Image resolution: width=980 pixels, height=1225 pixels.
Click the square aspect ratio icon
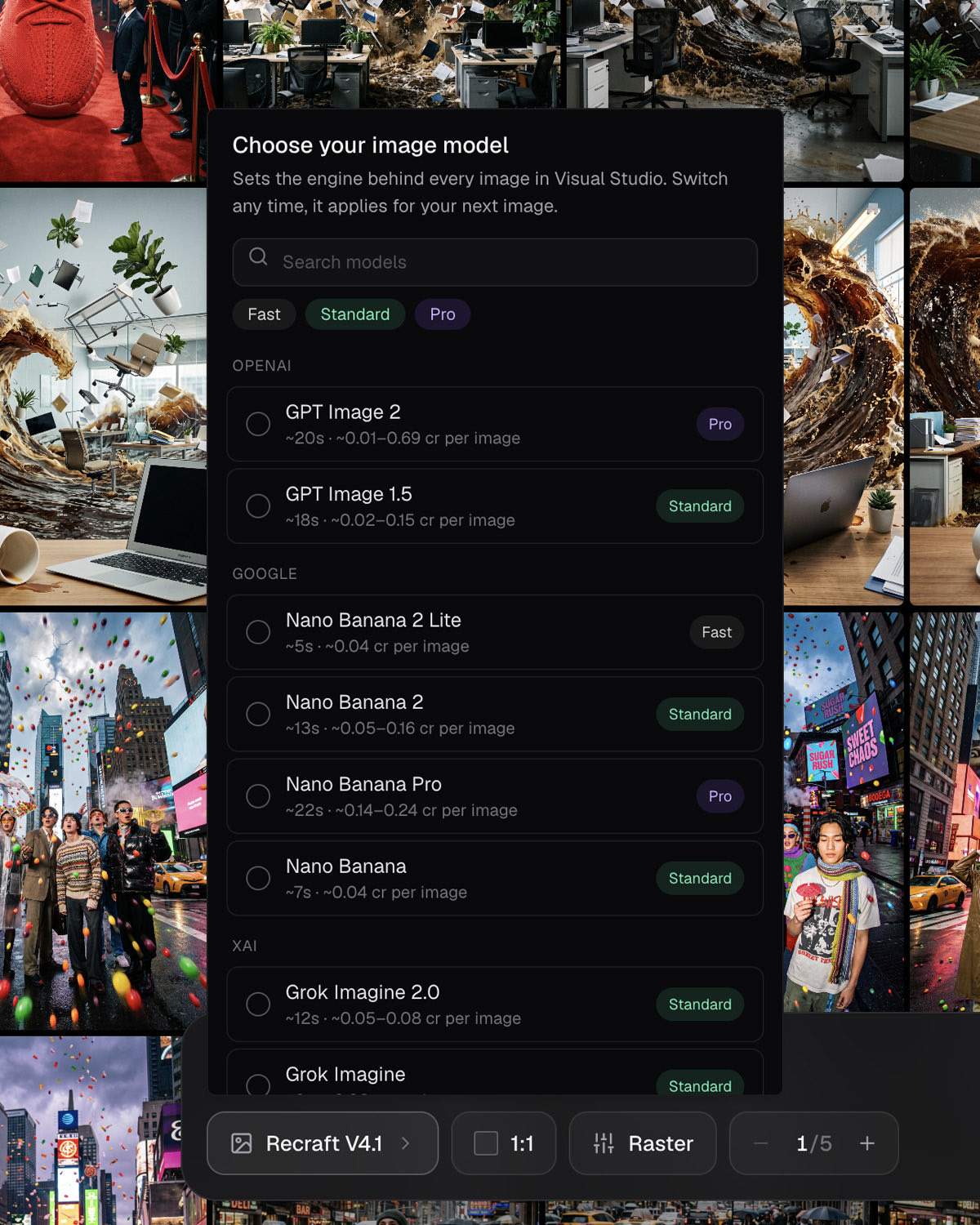click(486, 1143)
